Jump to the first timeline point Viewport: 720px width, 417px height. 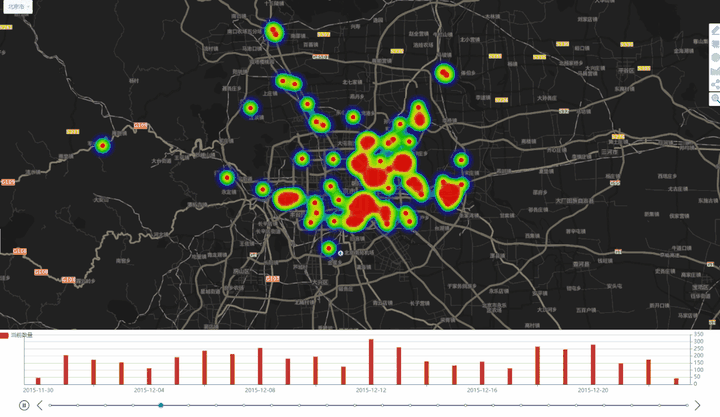[x=50, y=405]
